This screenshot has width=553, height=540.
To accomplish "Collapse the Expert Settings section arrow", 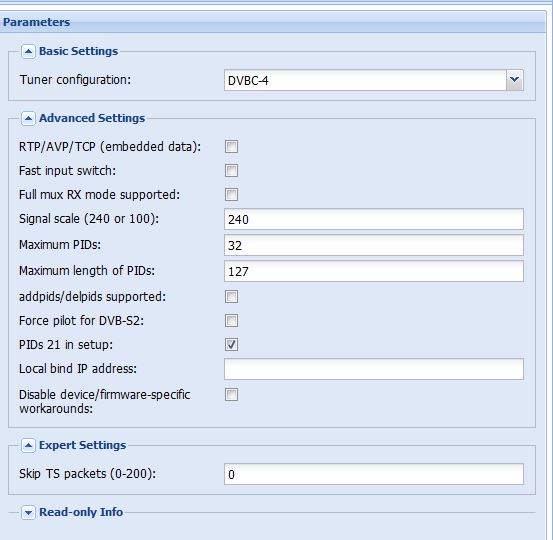I will tap(28, 445).
